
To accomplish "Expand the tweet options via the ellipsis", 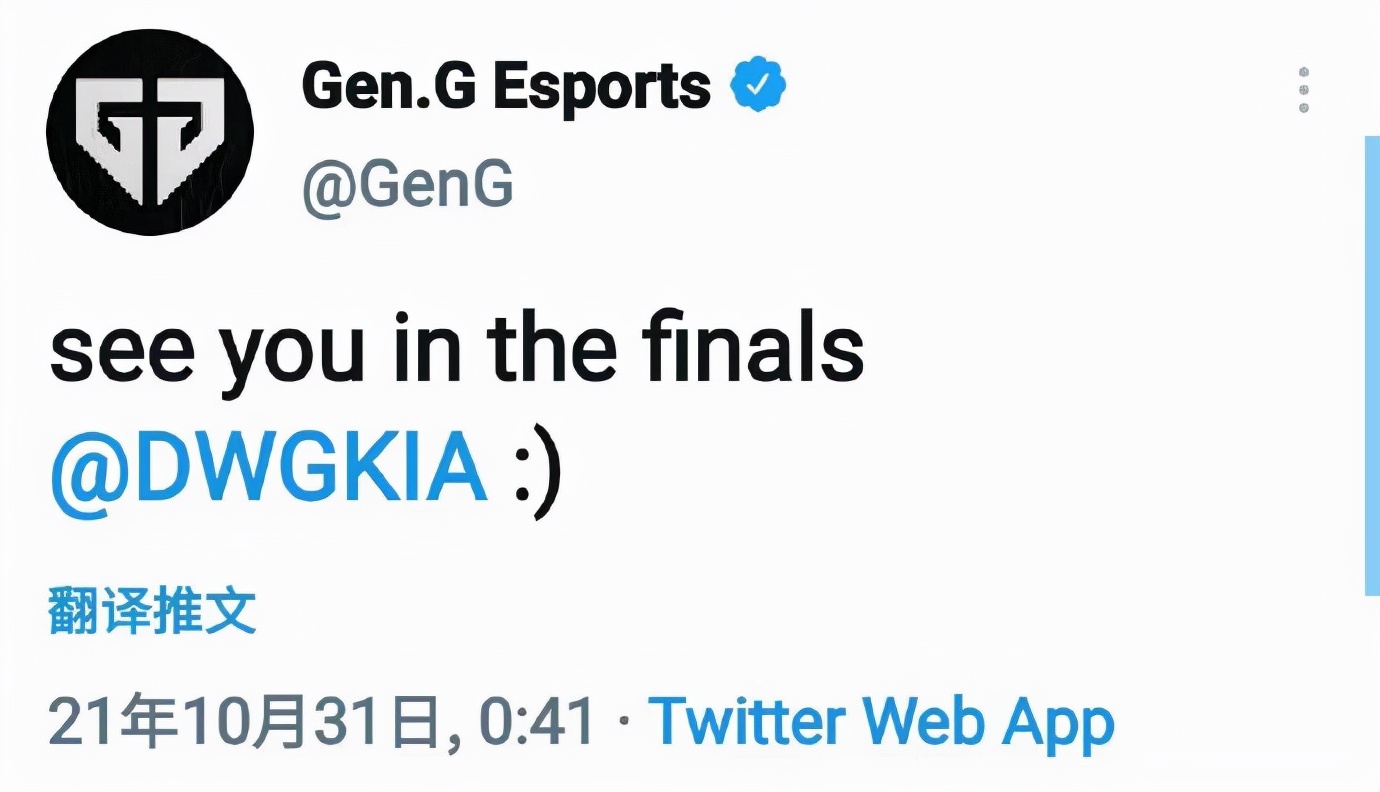I will (1303, 90).
